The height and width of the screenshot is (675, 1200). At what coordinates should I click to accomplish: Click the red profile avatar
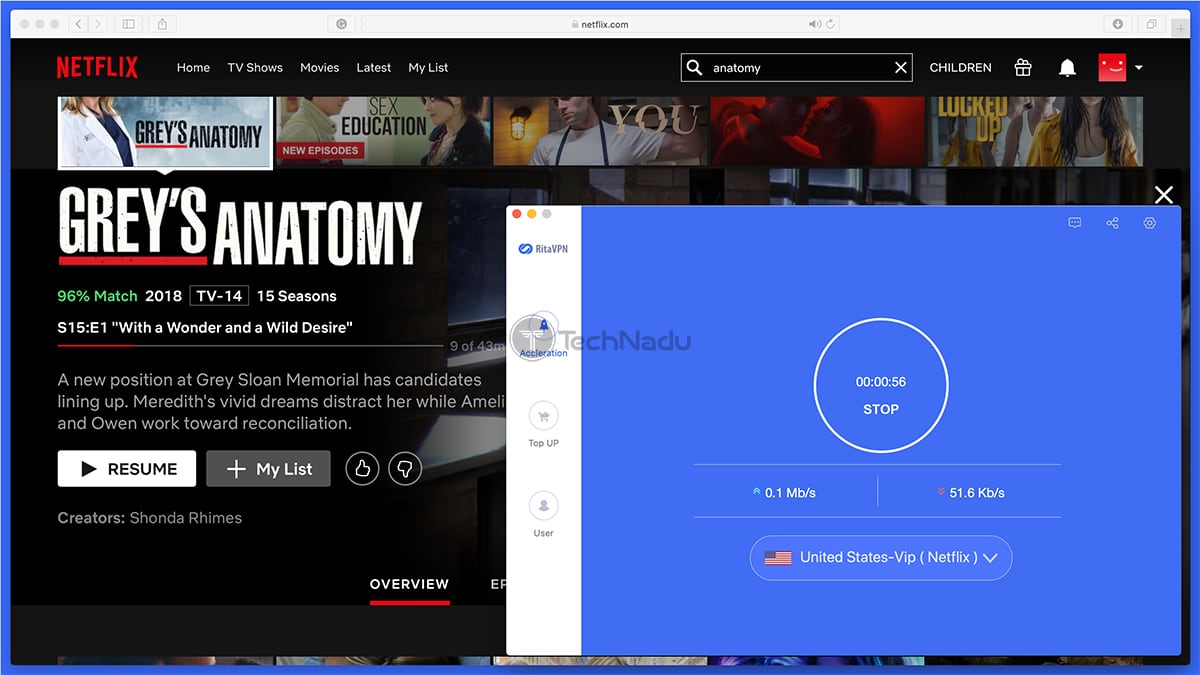[1112, 67]
